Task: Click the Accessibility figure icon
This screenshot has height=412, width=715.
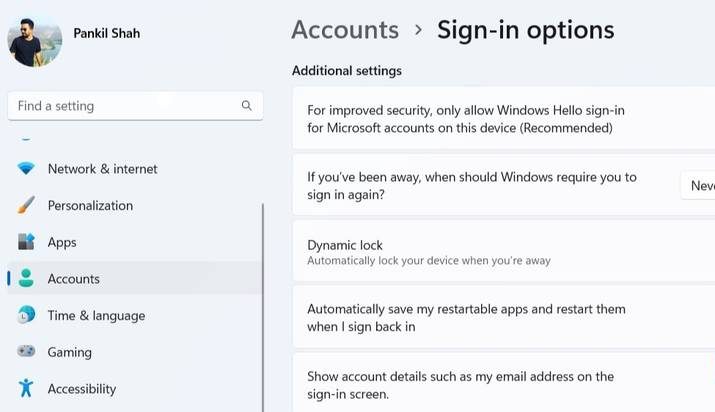Action: pos(26,388)
